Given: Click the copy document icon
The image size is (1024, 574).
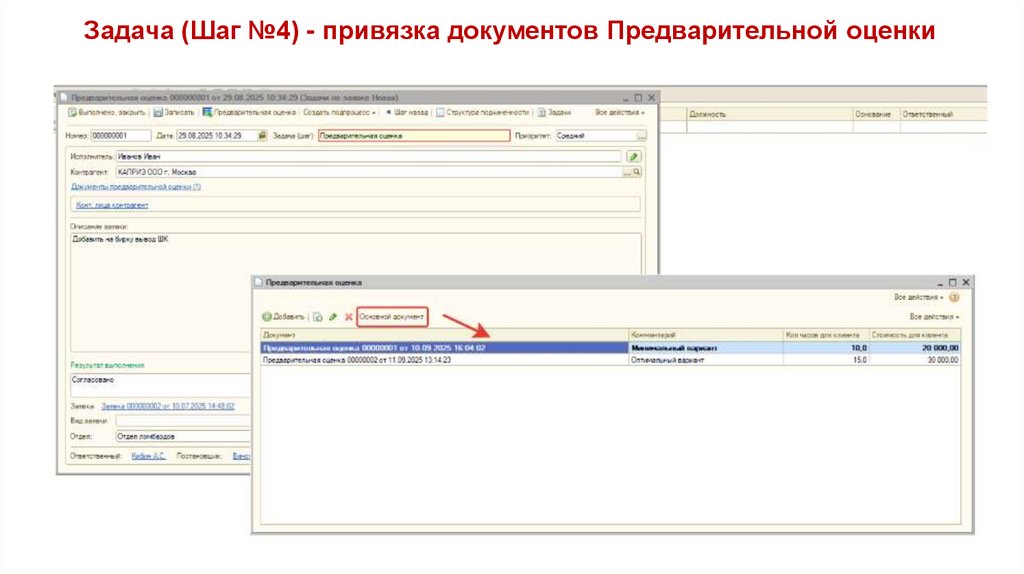Looking at the screenshot, I should (317, 317).
